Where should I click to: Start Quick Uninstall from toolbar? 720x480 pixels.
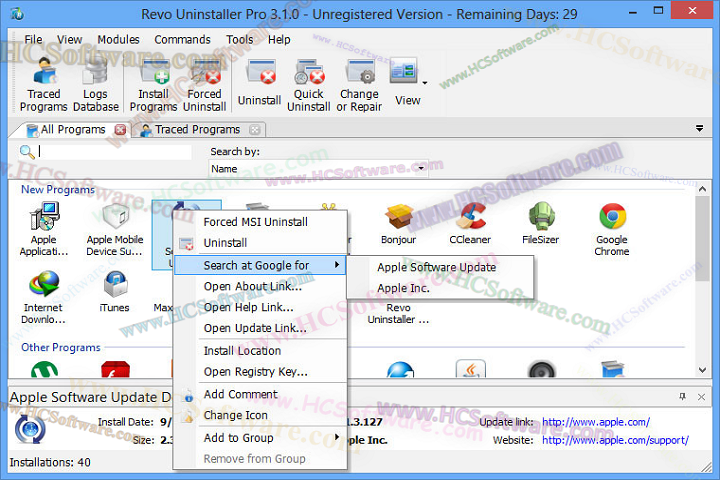[309, 85]
